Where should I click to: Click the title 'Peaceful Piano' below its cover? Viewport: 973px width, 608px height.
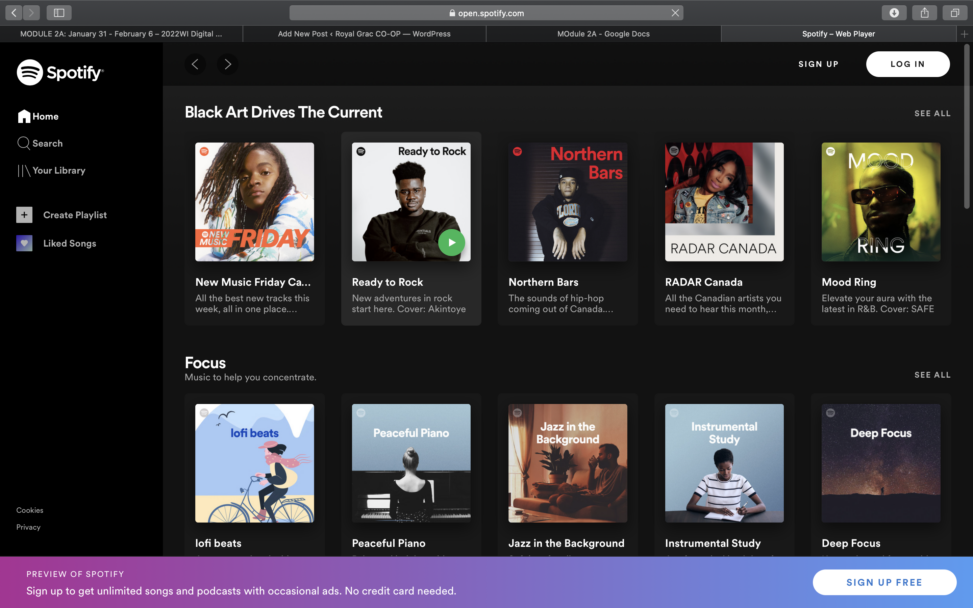(388, 543)
